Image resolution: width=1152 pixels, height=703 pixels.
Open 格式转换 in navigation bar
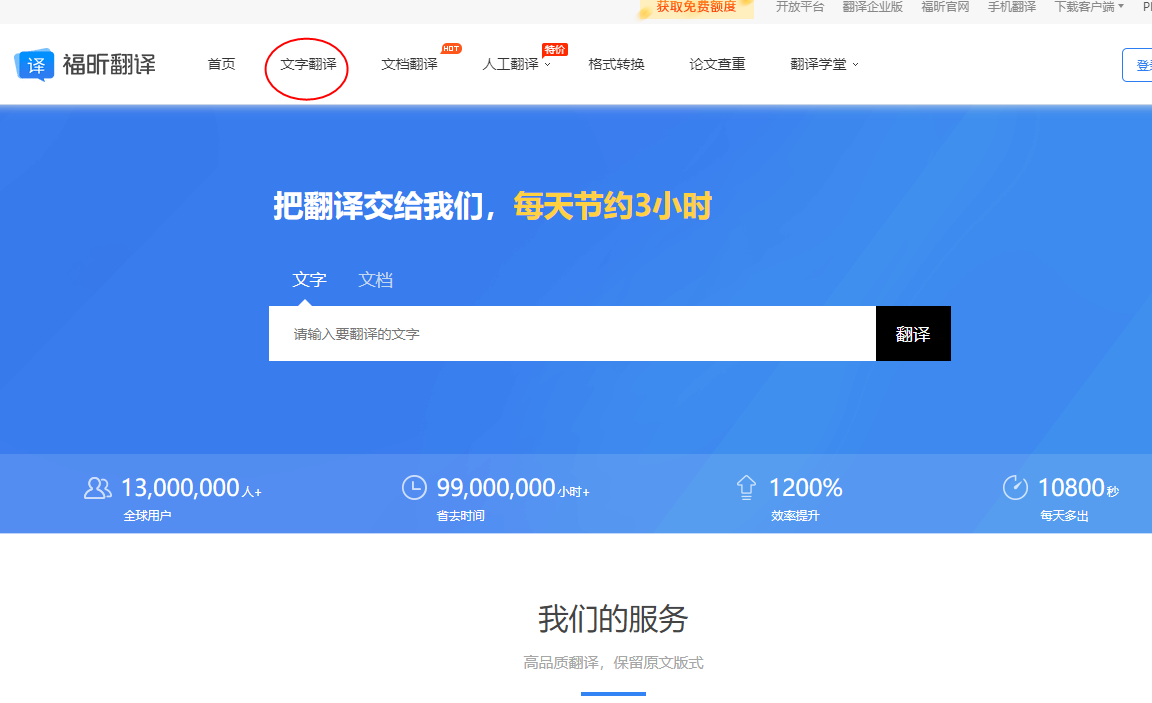tap(616, 65)
